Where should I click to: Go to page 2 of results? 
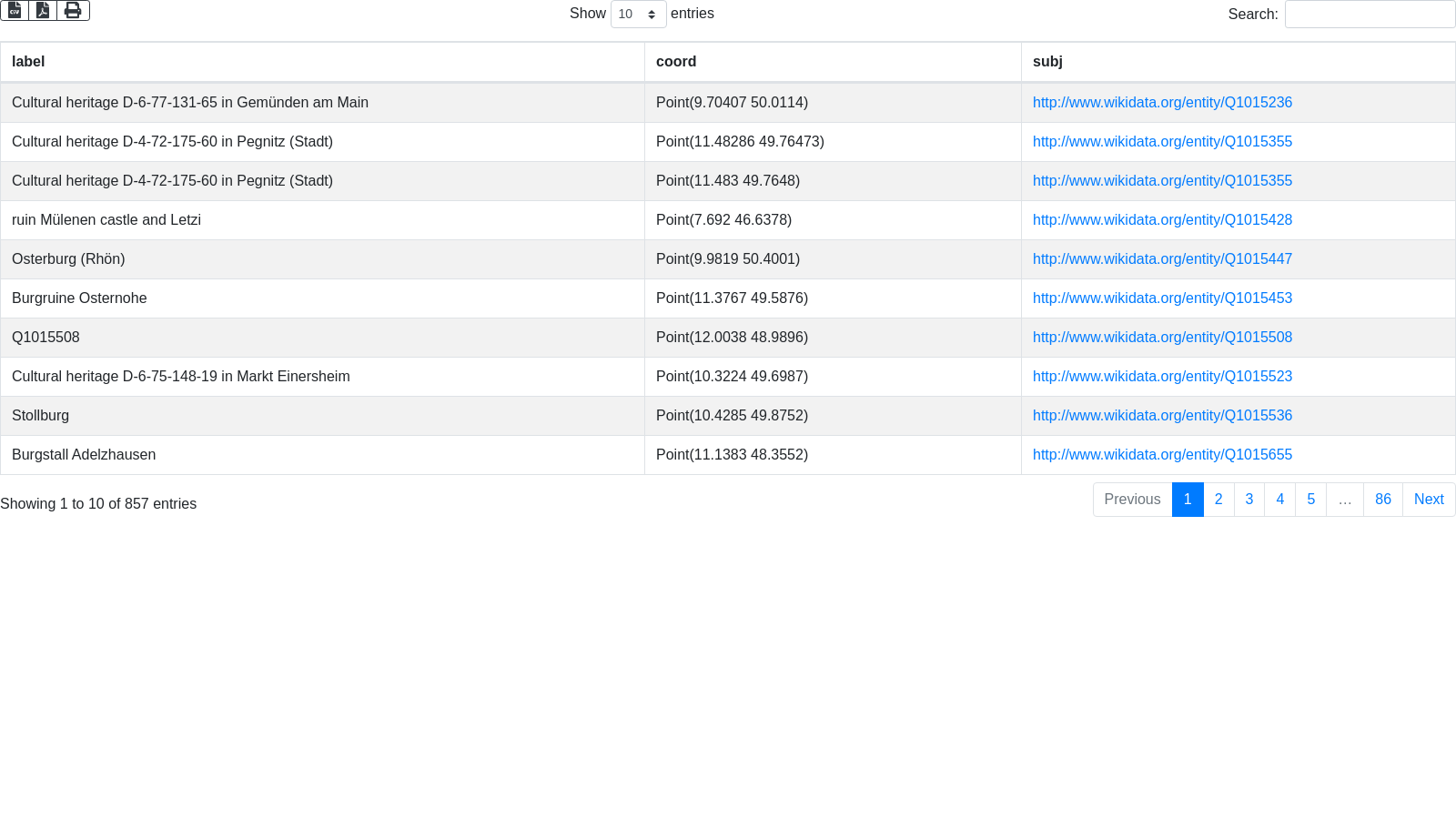click(1218, 500)
